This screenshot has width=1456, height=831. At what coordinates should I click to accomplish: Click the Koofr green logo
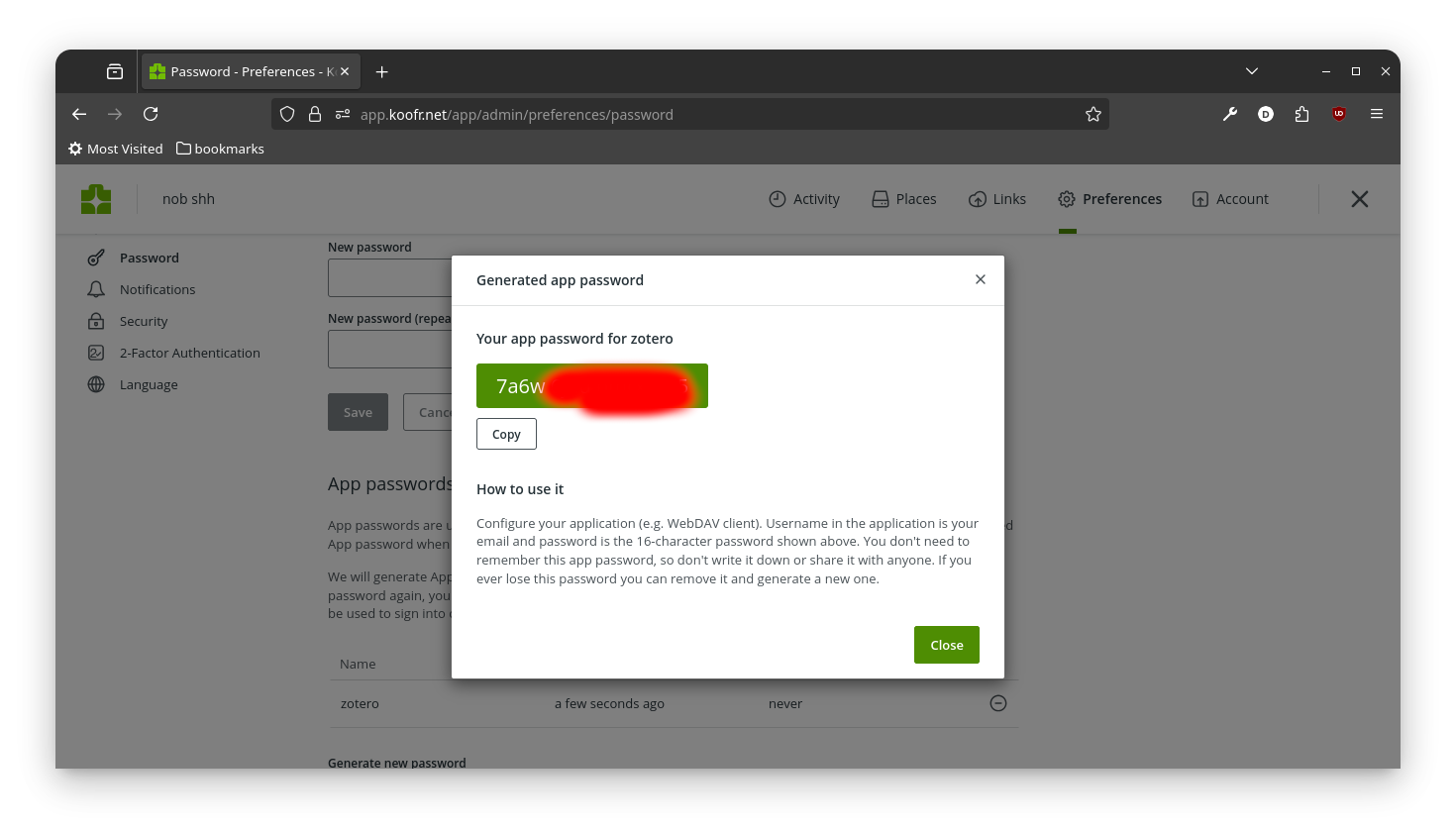pyautogui.click(x=96, y=199)
